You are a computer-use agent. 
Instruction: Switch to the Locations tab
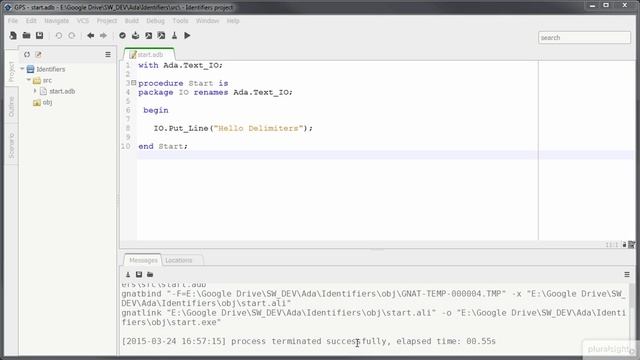coord(179,260)
